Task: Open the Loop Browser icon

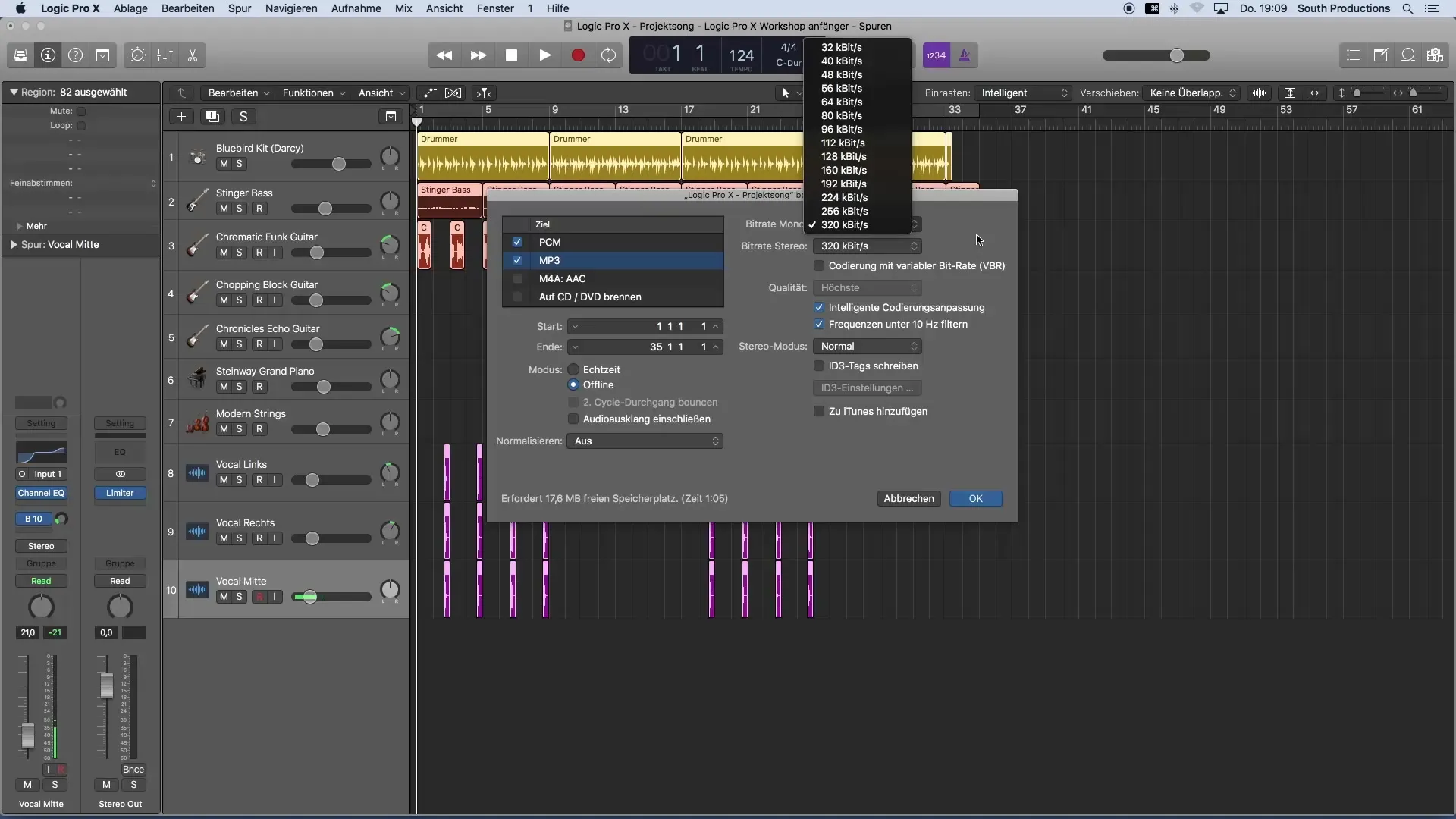Action: click(x=1407, y=55)
